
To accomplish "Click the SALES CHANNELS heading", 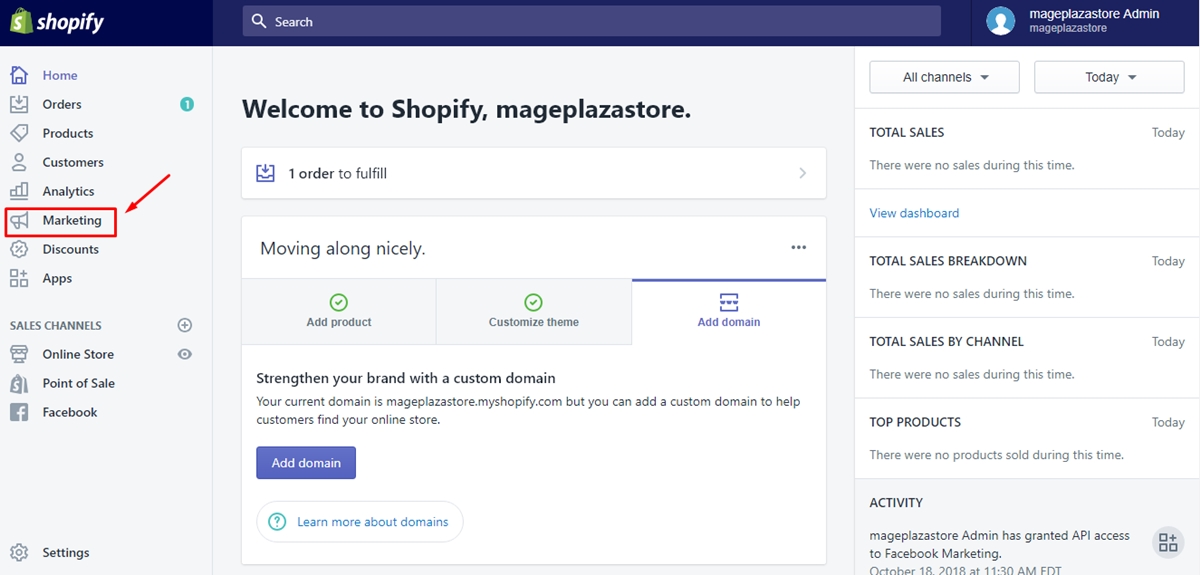I will [56, 325].
